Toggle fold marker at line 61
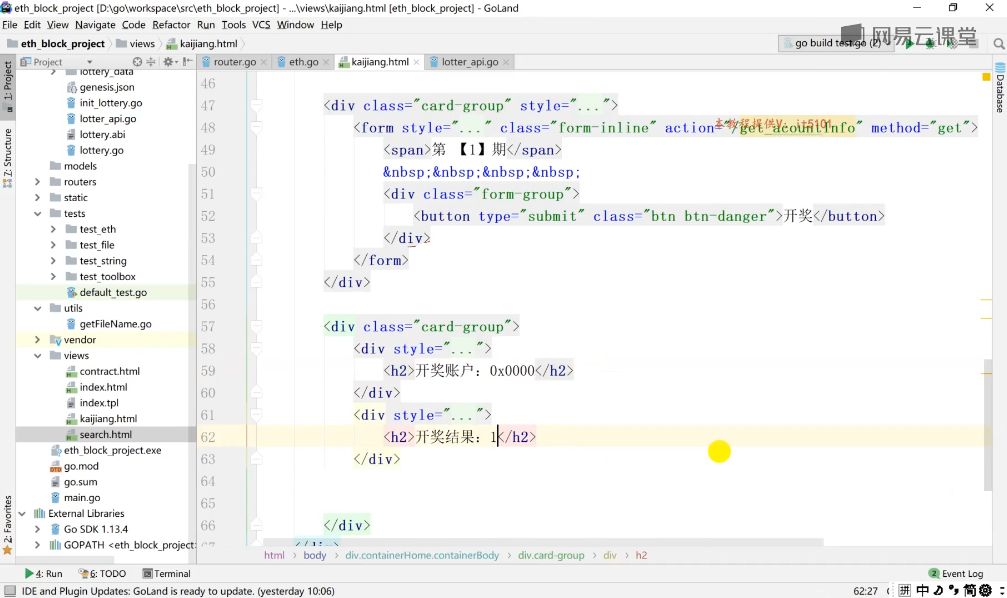The image size is (1007, 598). pyautogui.click(x=256, y=415)
